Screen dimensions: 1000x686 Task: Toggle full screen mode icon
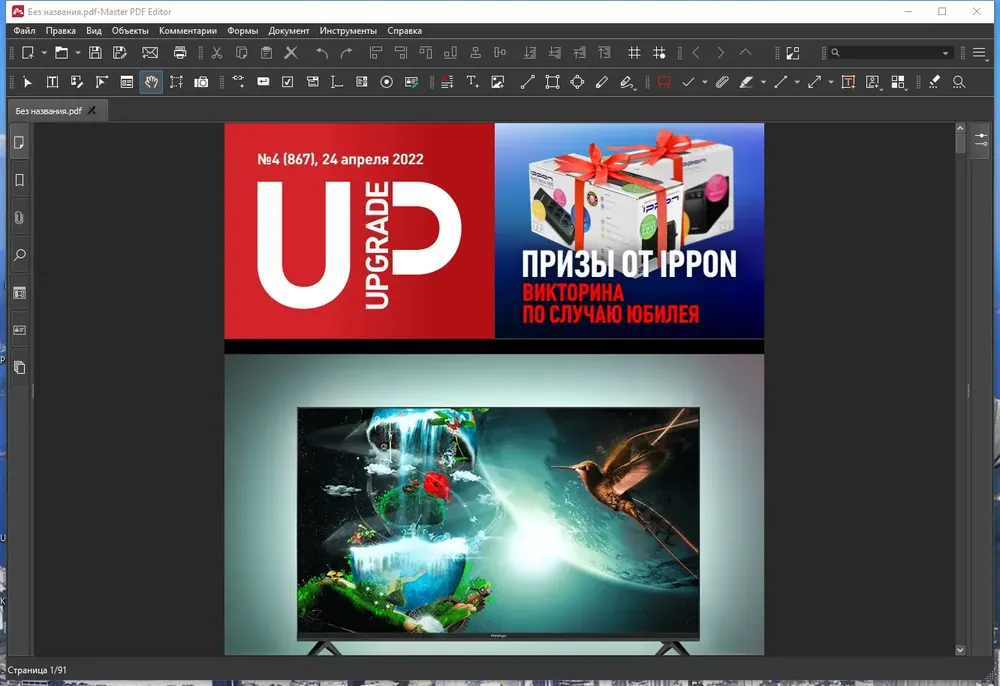793,53
